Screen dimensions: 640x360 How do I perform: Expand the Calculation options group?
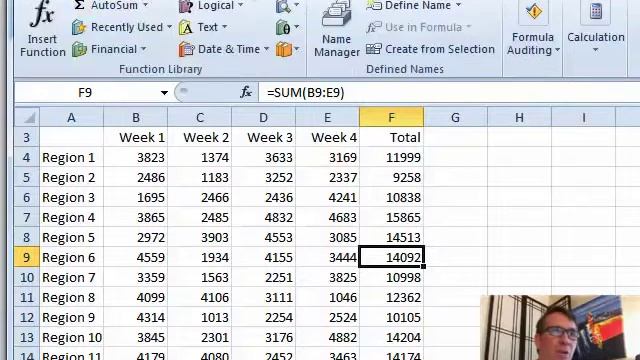click(596, 29)
